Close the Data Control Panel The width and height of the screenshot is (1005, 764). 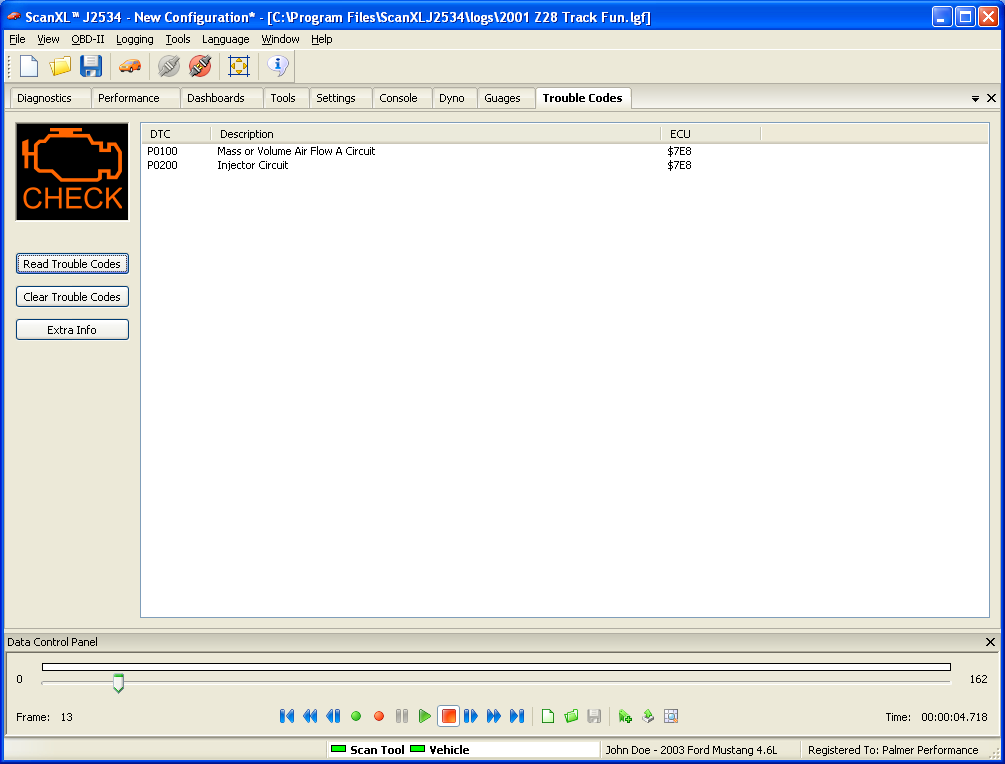point(990,642)
